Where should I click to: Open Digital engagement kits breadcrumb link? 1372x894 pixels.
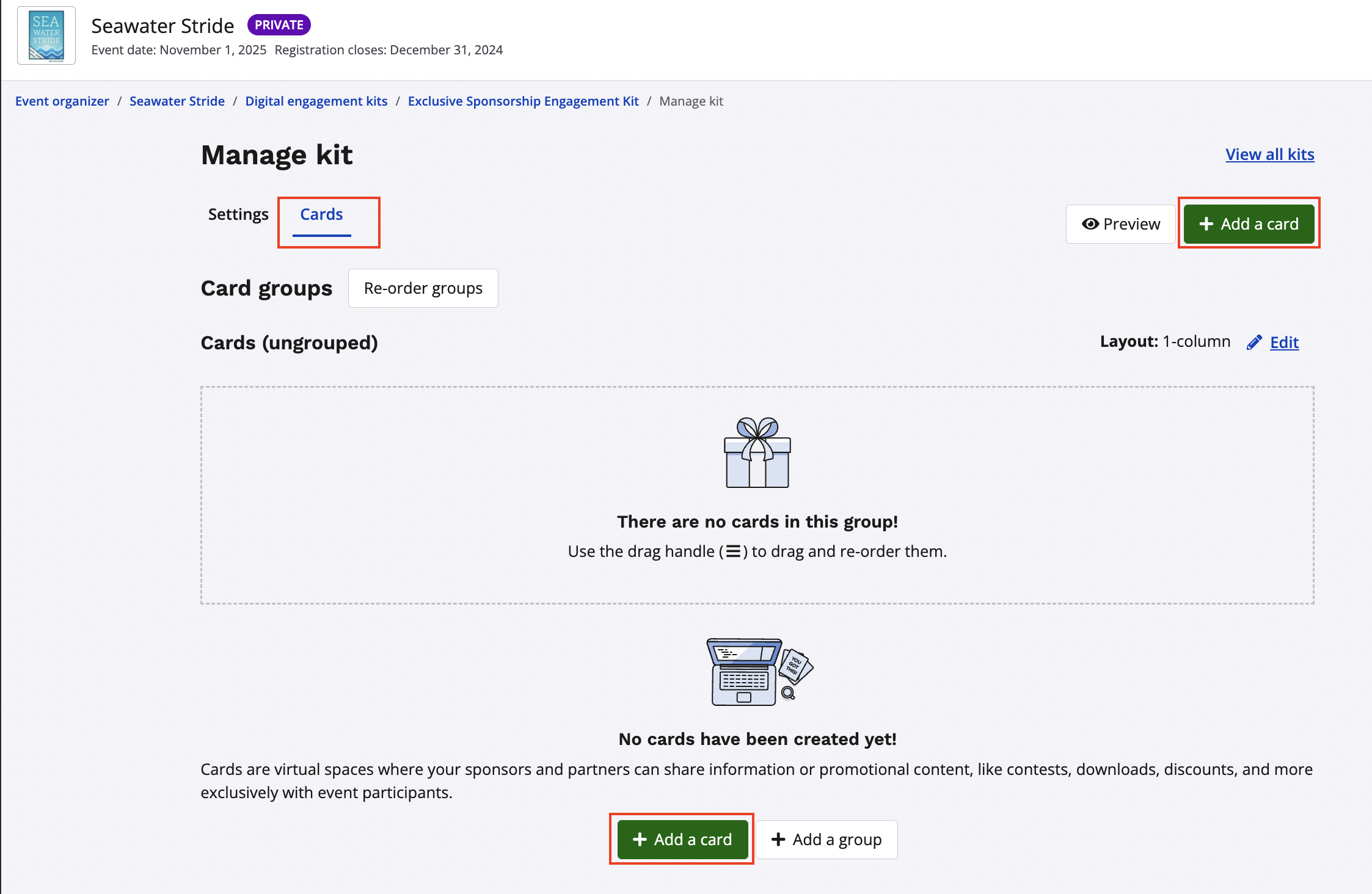click(316, 101)
